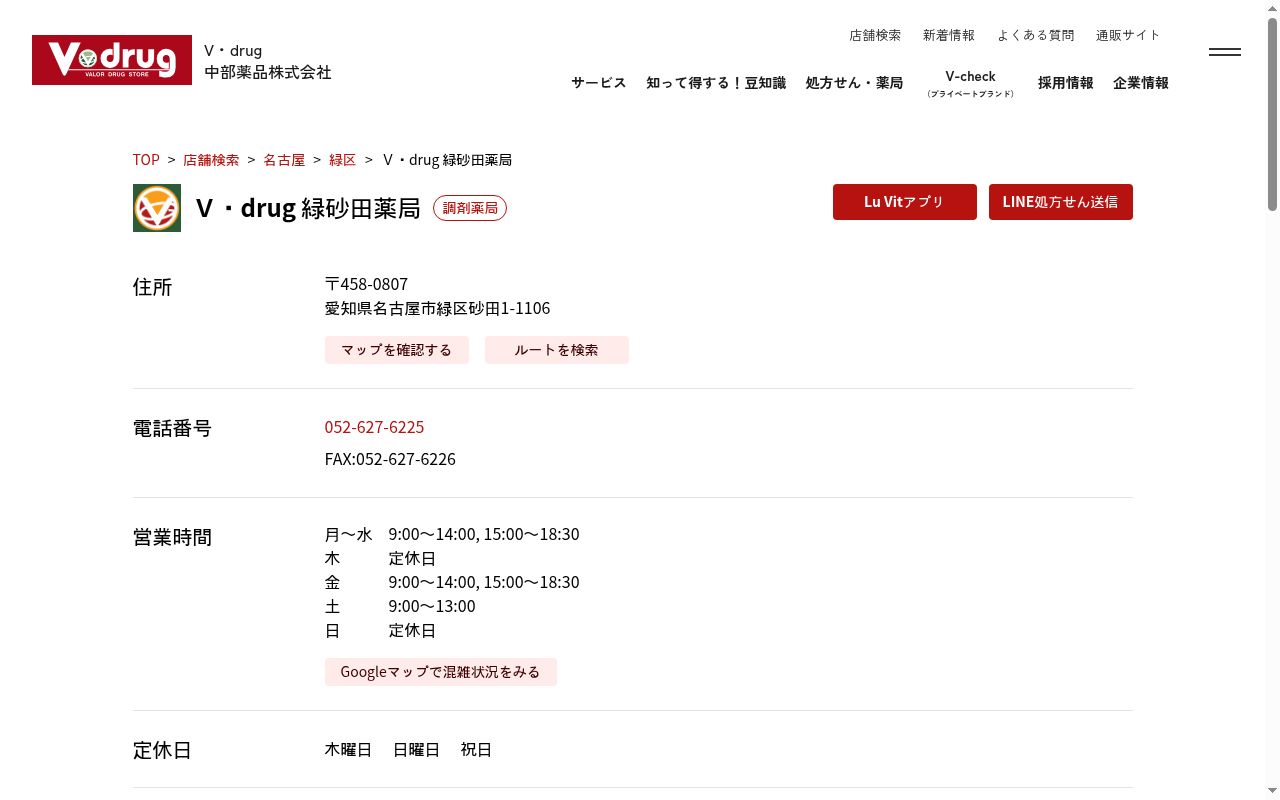
Task: Open 企業情報 menu
Action: pos(1141,83)
